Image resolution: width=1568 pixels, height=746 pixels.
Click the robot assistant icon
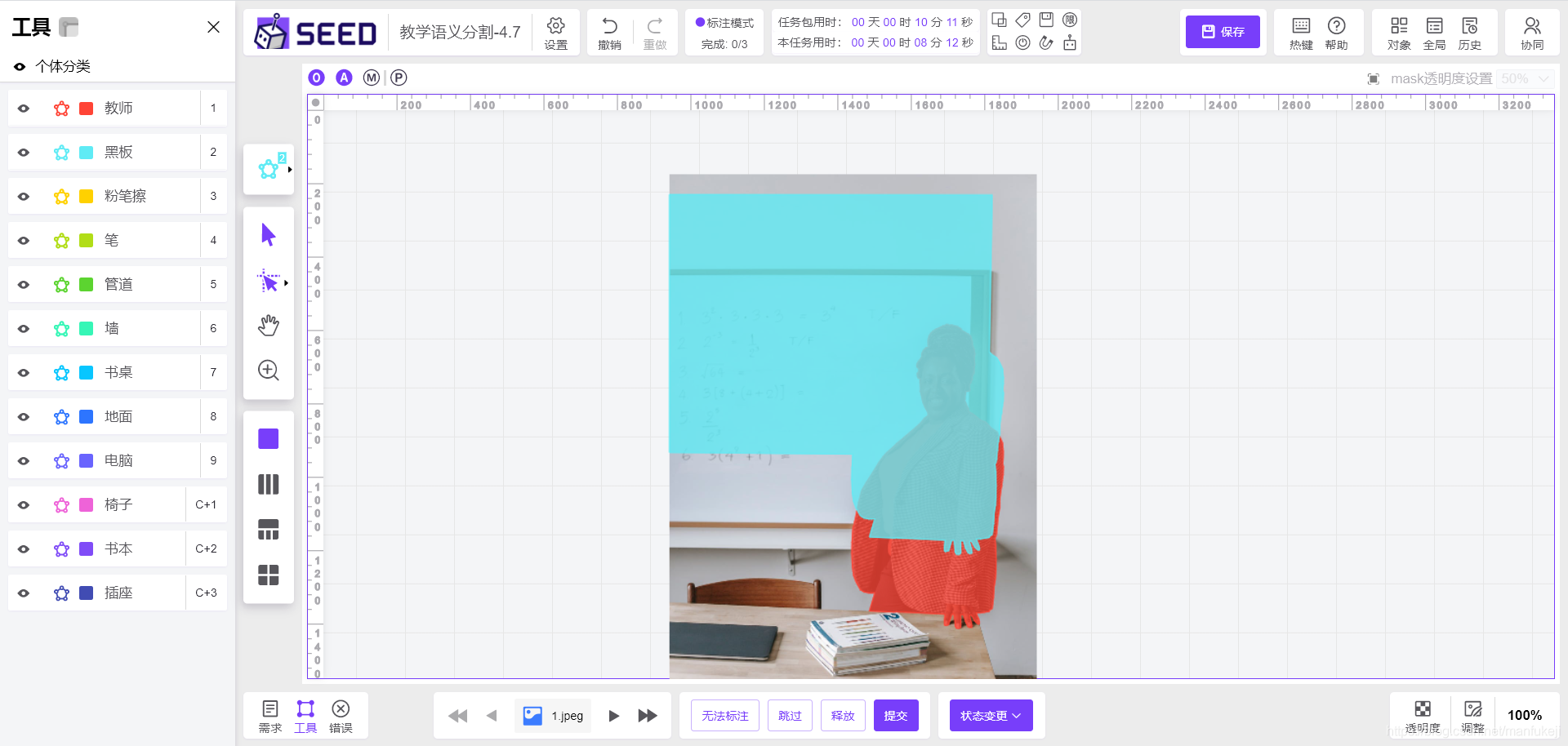click(1070, 43)
